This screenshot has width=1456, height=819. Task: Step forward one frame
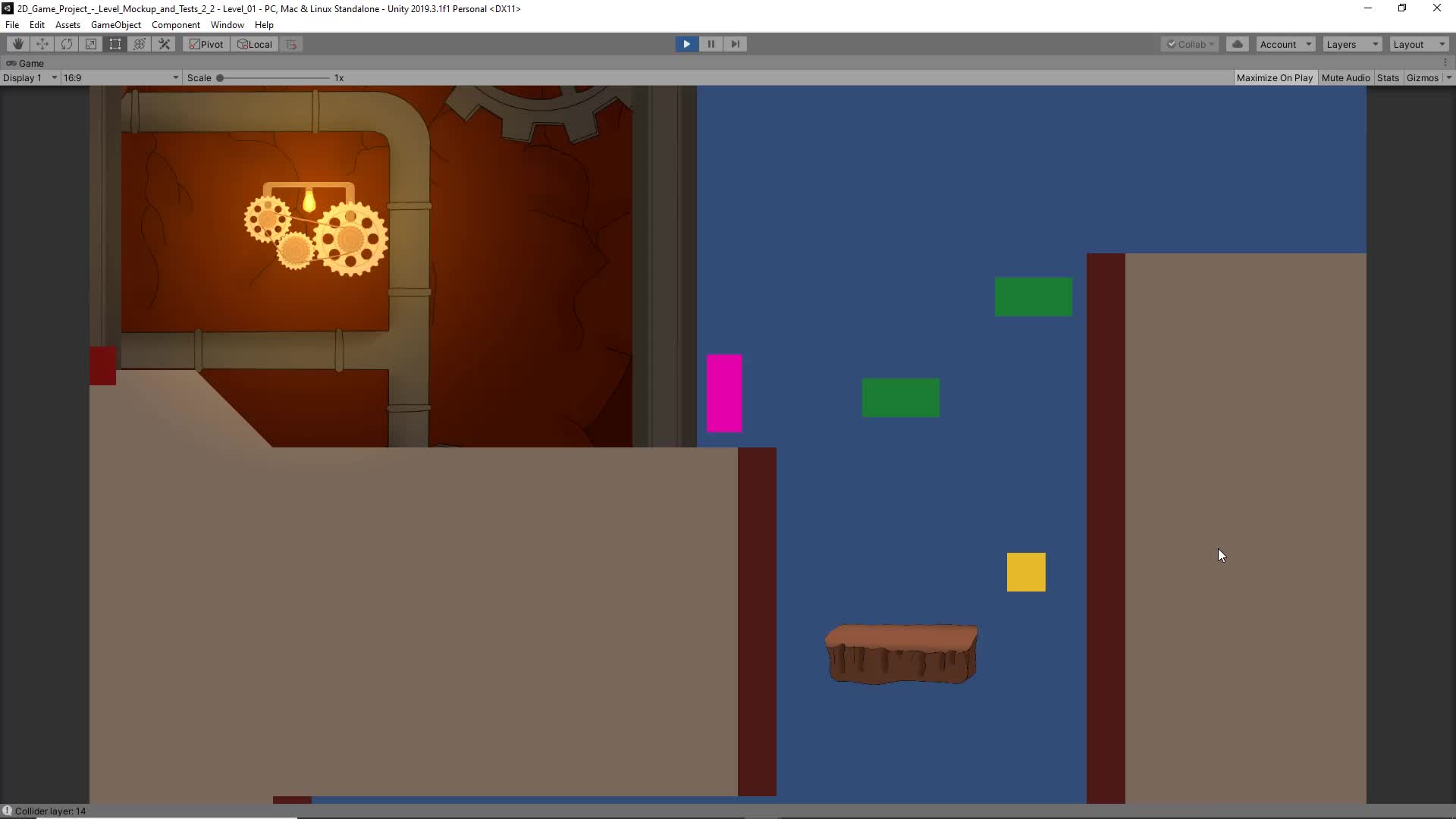pos(735,44)
